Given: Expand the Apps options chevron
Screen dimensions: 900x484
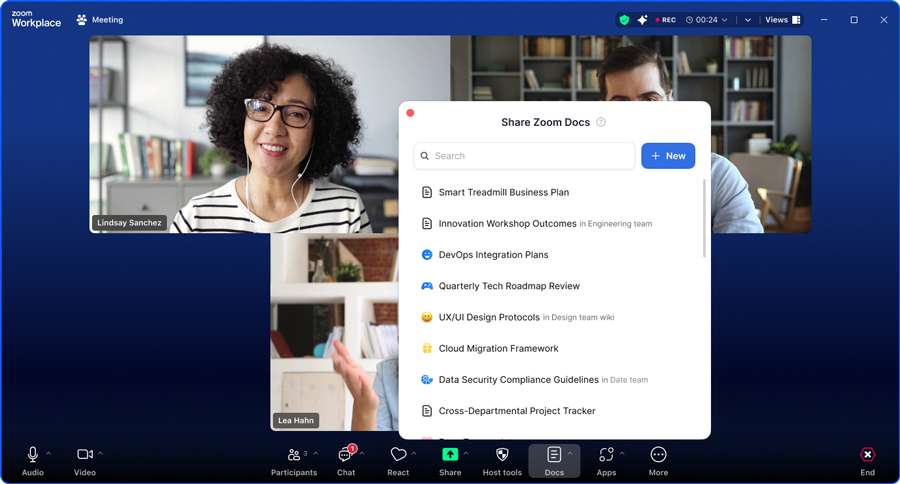Looking at the screenshot, I should [x=622, y=454].
